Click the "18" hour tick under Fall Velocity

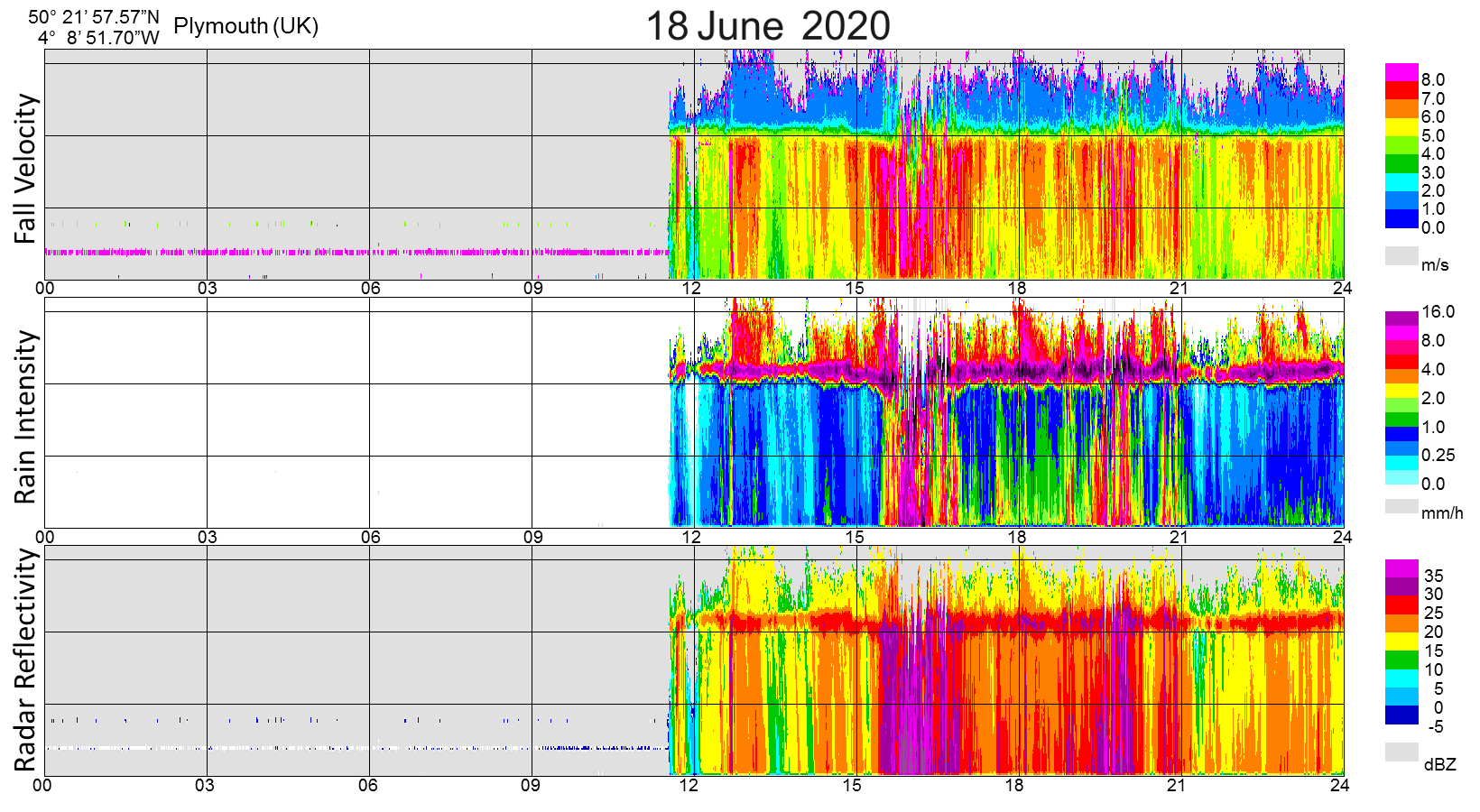(1016, 289)
